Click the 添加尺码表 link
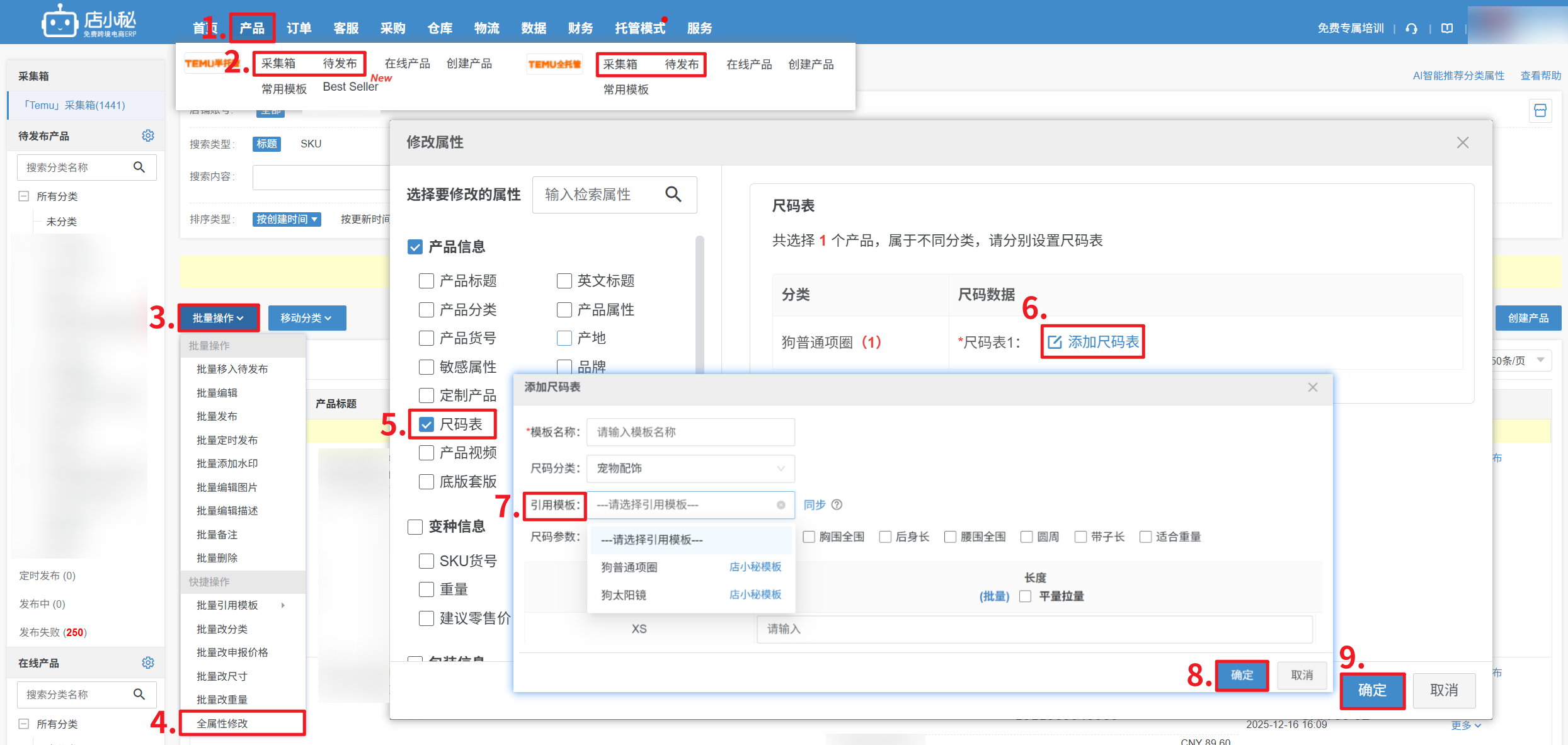 [x=1093, y=342]
